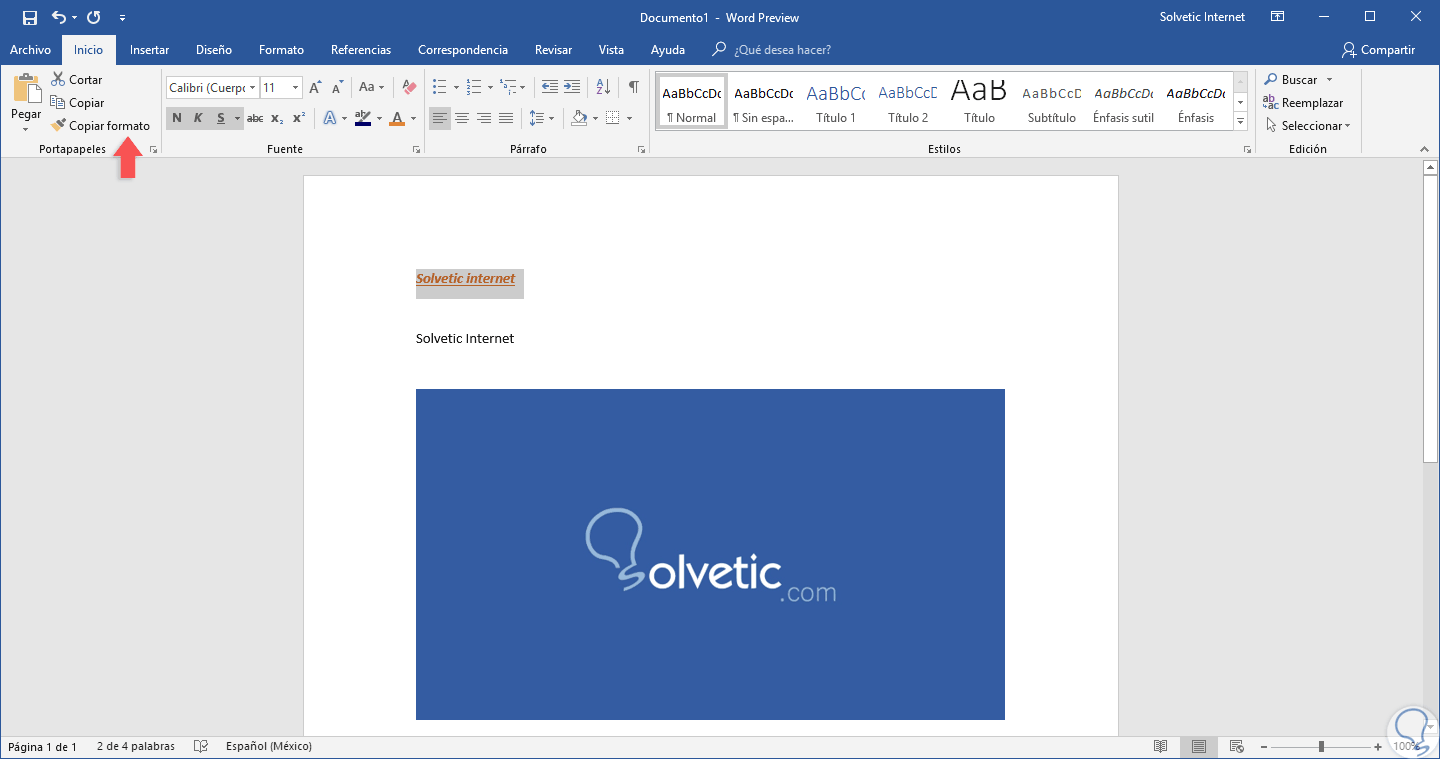The height and width of the screenshot is (759, 1440).
Task: Apply subscript to the selected text
Action: pos(277,118)
